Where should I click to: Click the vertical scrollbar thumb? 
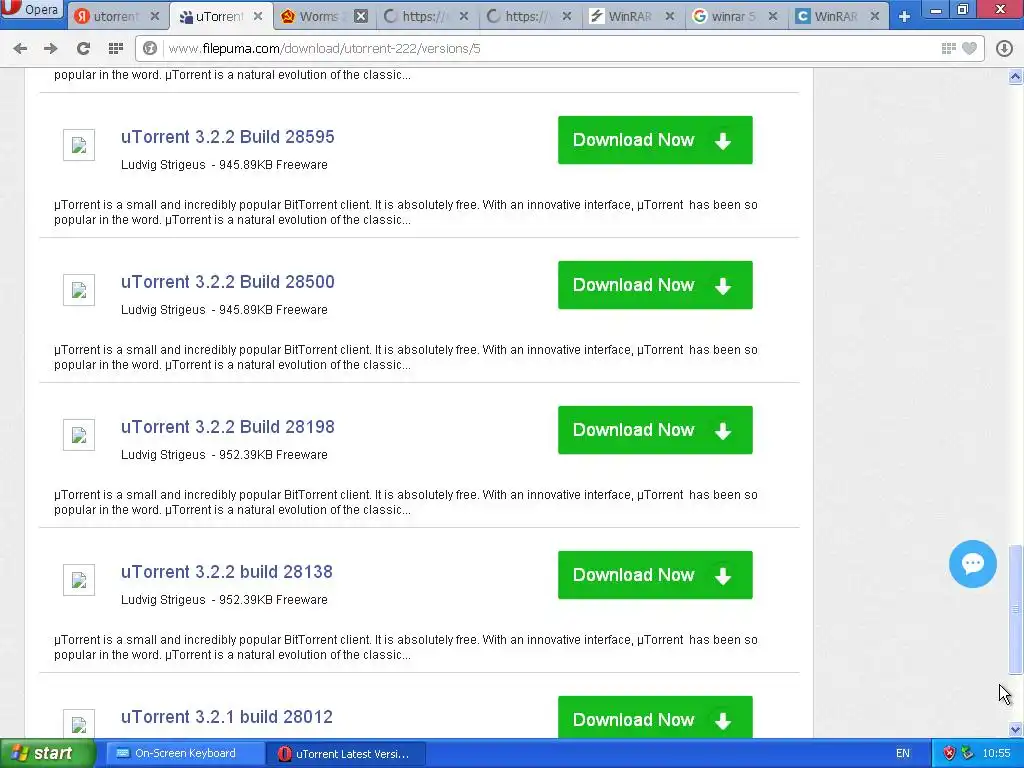click(1016, 609)
